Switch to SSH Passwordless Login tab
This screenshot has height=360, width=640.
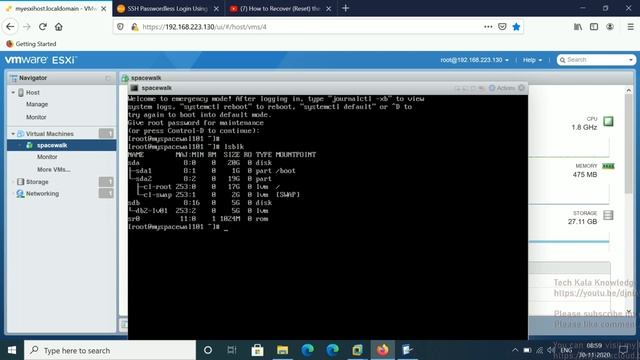click(167, 8)
